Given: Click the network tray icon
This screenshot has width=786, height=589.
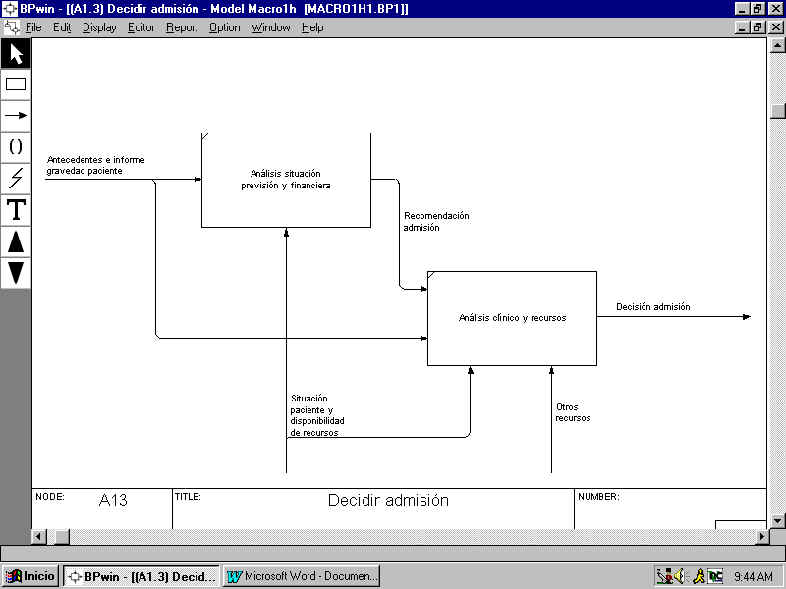Looking at the screenshot, I should 665,576.
